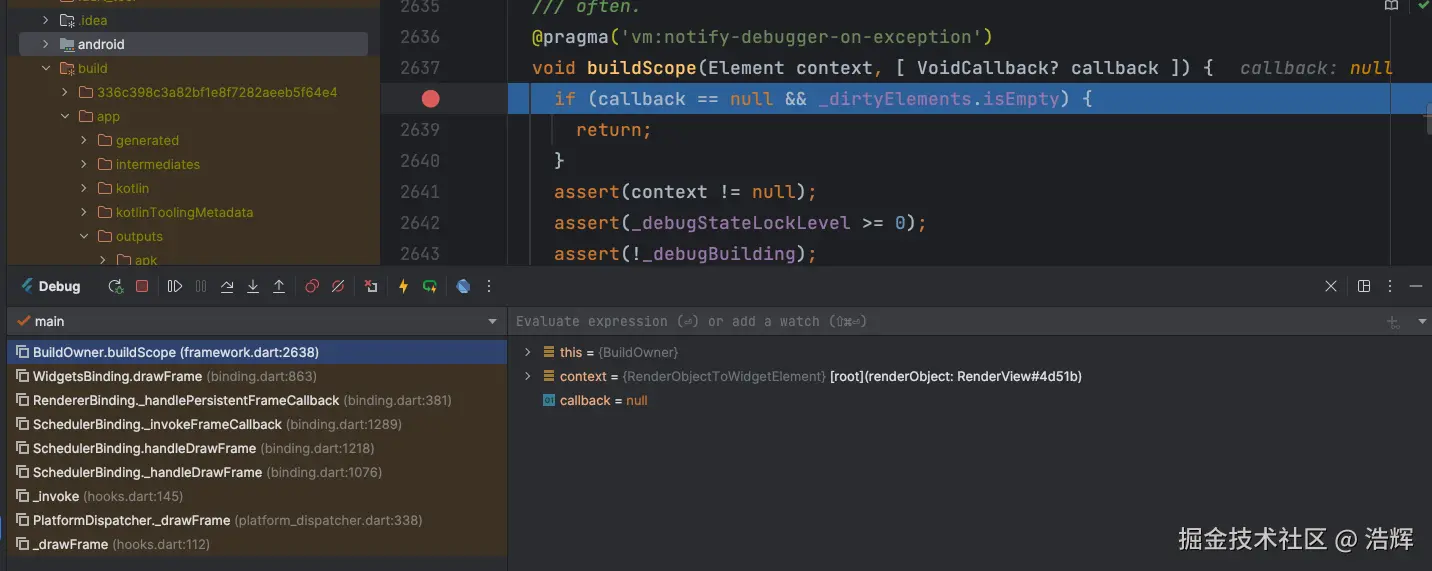Screen dimensions: 1432x571
Task: Select the outputs folder row
Action: coord(193,236)
